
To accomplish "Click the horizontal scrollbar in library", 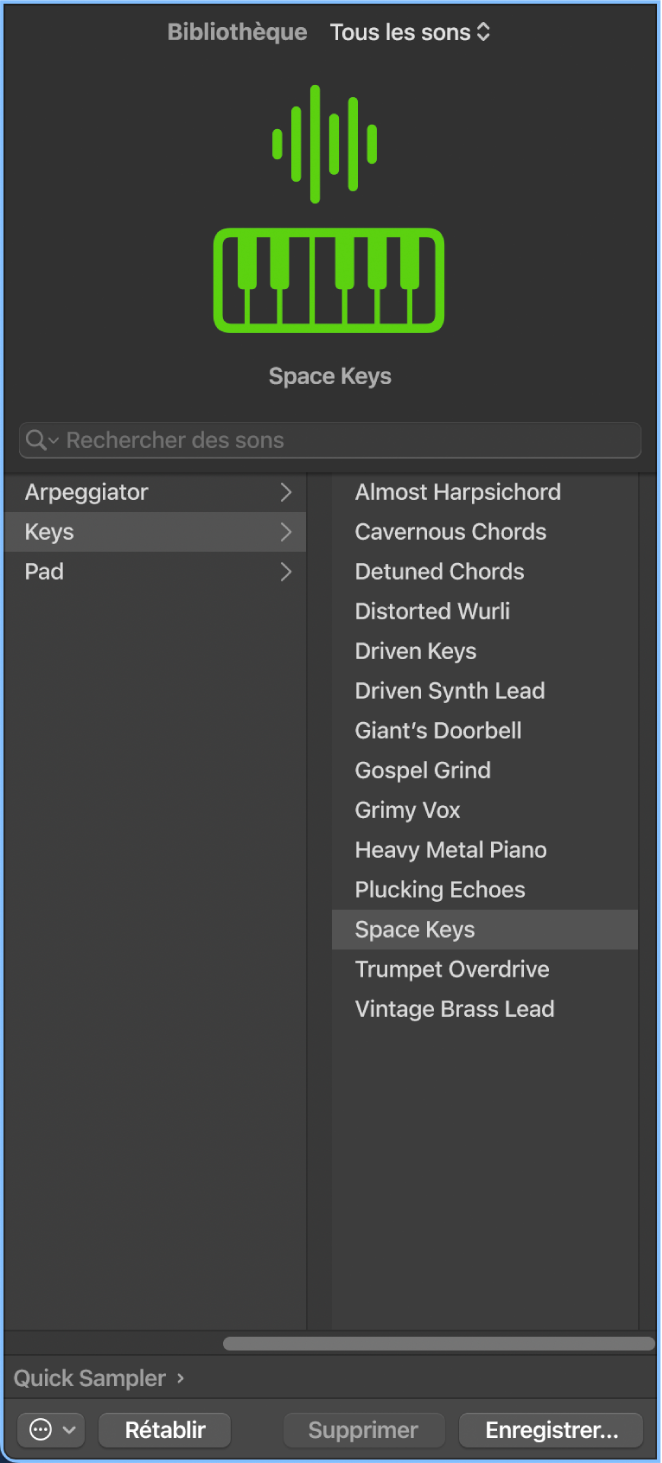I will (x=438, y=1344).
